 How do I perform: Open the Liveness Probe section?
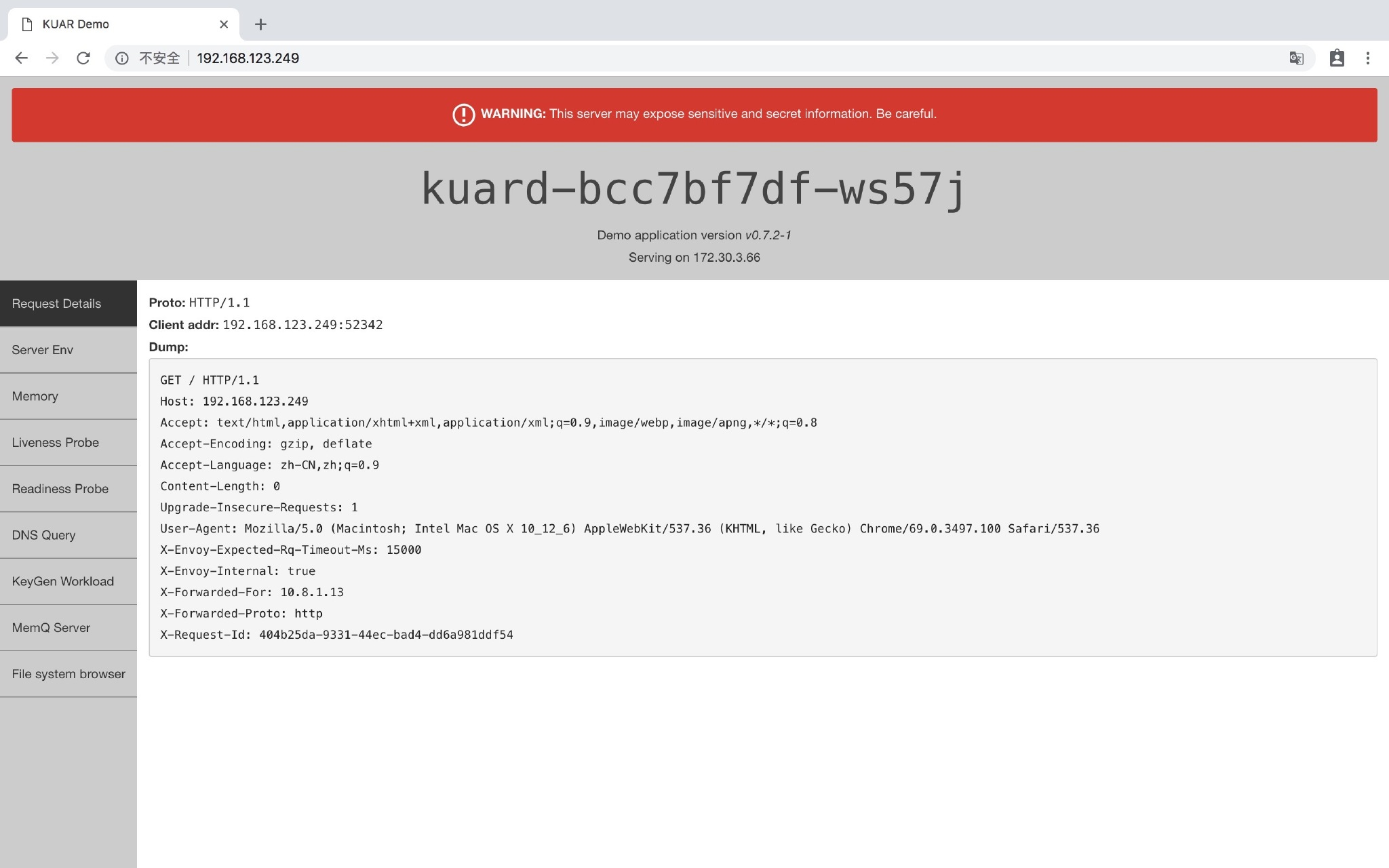(x=68, y=443)
